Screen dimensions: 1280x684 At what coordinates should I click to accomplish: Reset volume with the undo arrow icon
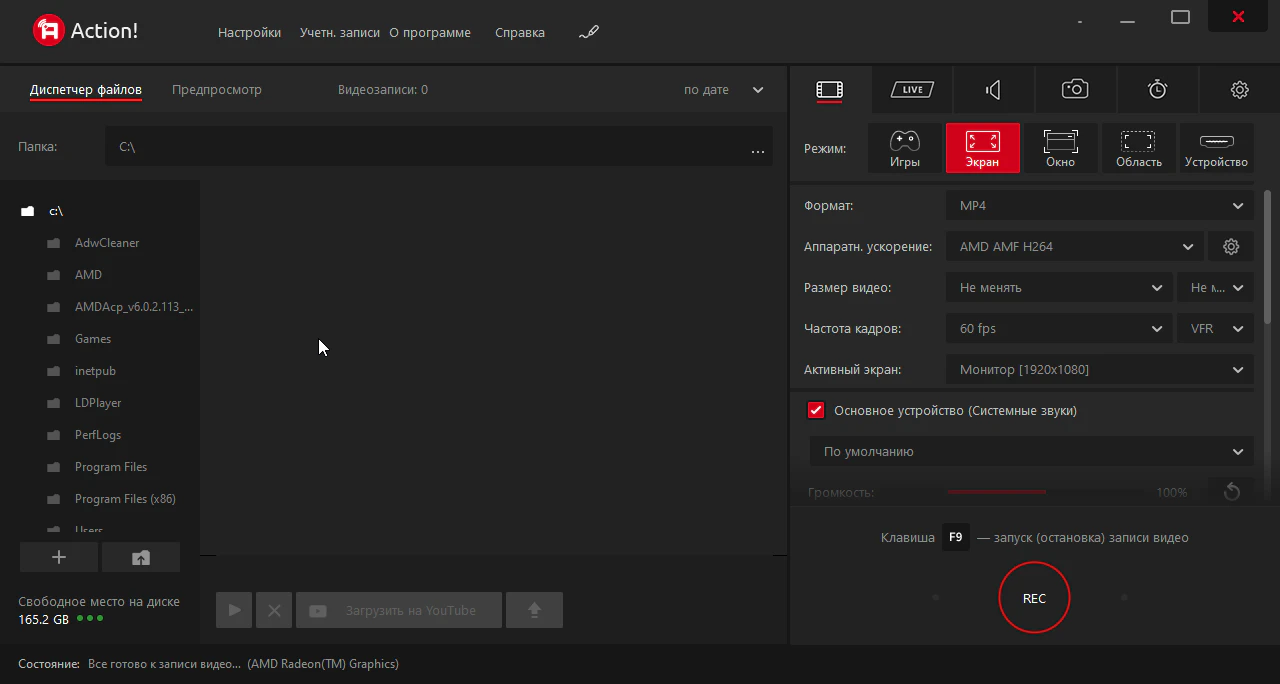click(1231, 492)
